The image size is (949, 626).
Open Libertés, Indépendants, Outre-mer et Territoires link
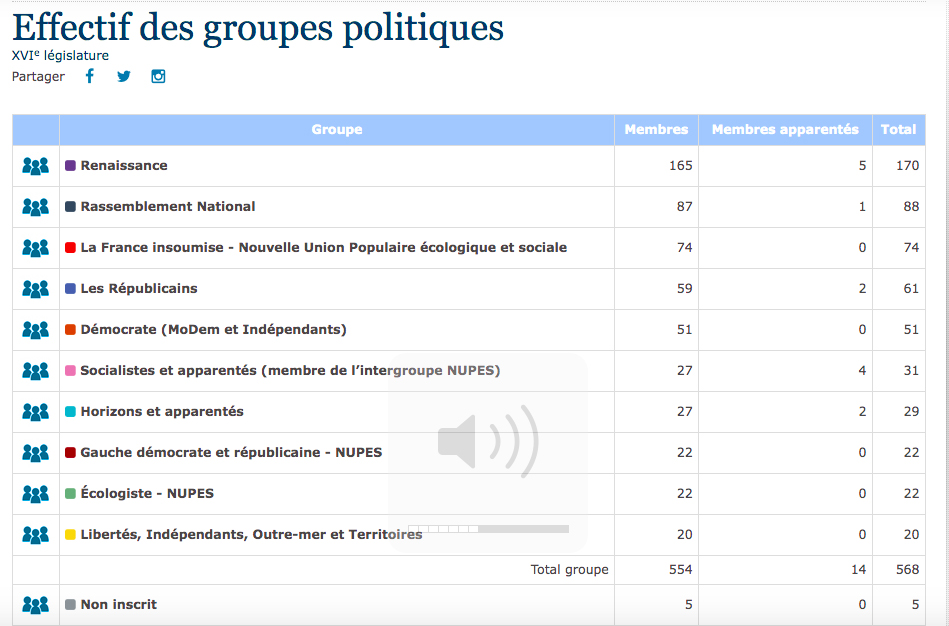(x=251, y=535)
